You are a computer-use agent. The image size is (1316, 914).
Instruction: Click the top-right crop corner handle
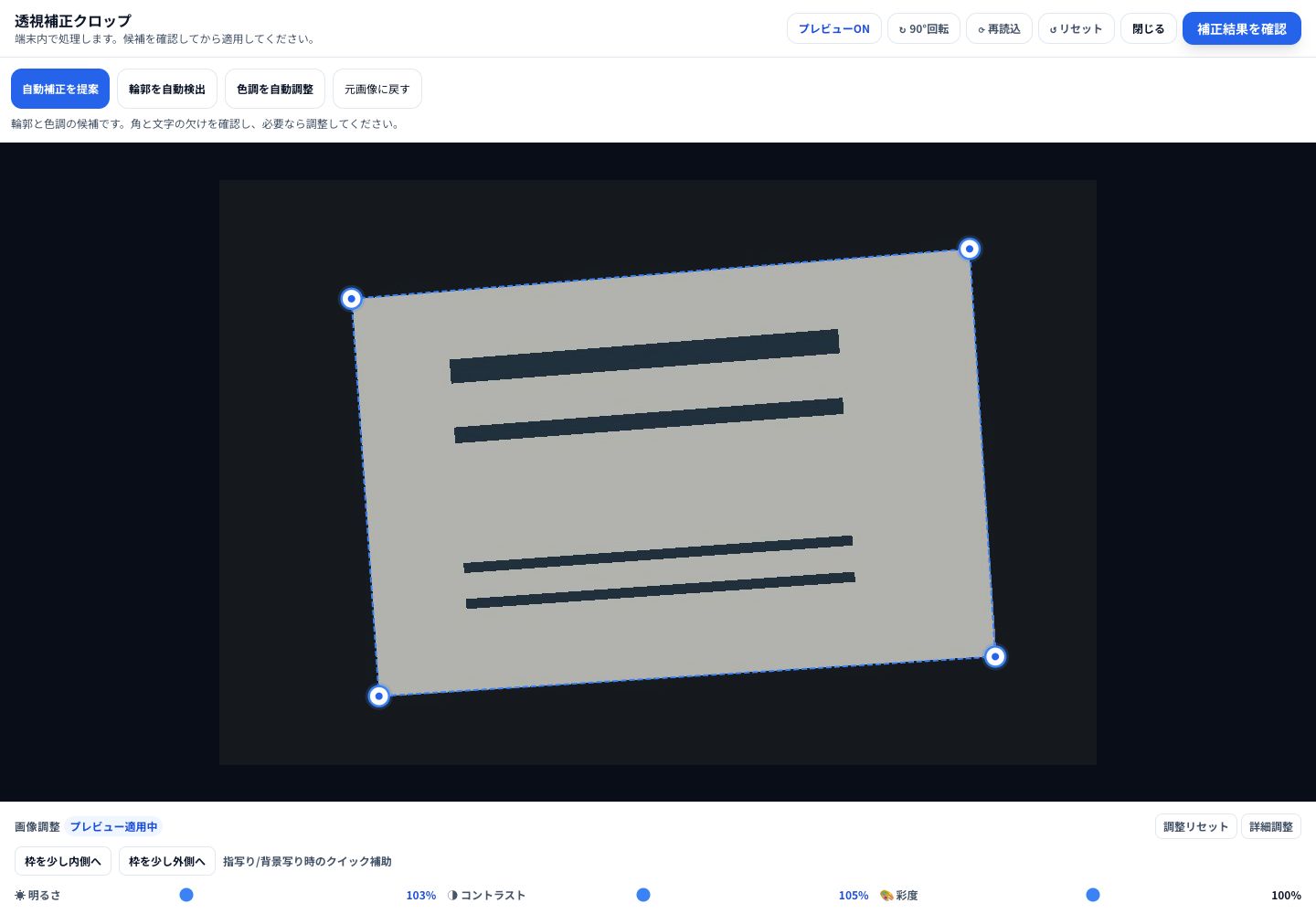pos(970,249)
